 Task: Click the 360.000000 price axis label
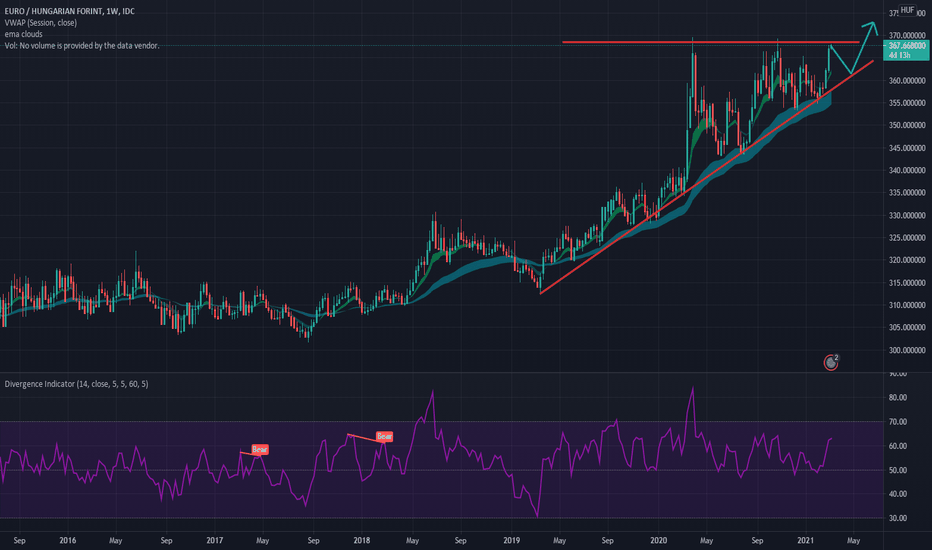(x=907, y=81)
